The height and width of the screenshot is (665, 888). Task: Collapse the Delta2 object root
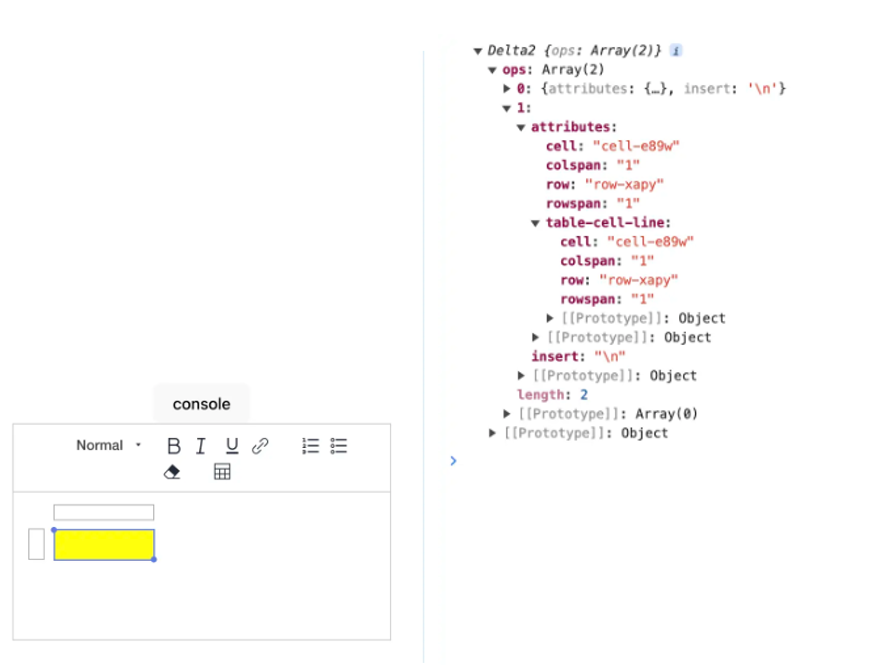click(x=477, y=51)
